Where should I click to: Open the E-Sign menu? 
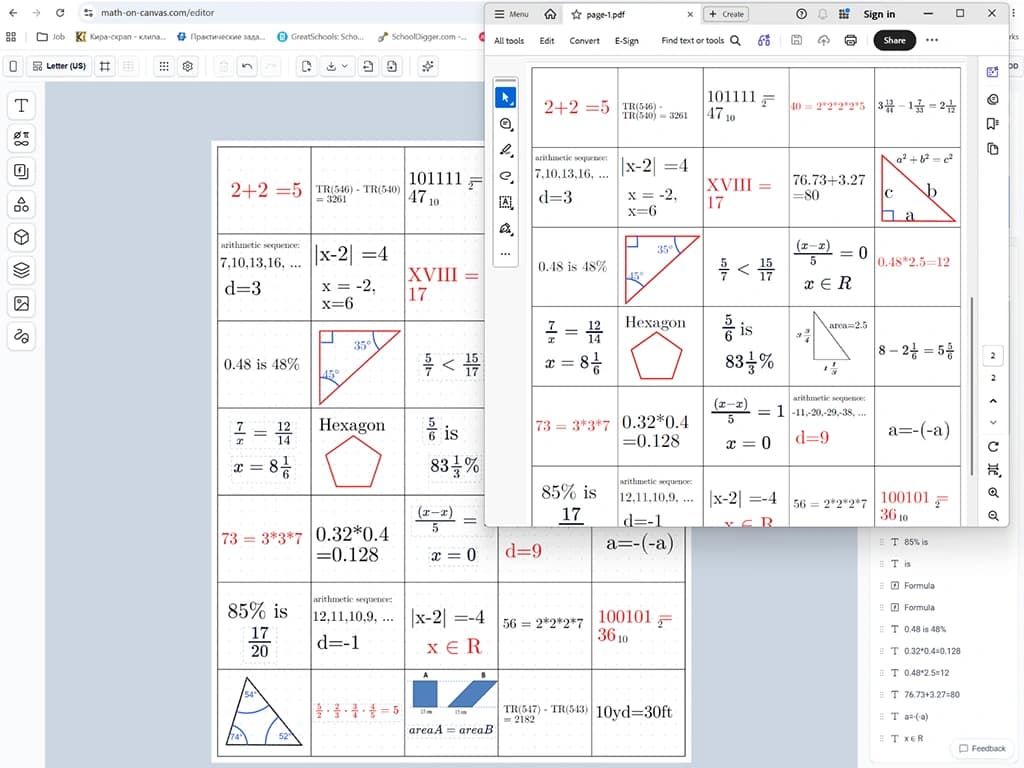626,40
